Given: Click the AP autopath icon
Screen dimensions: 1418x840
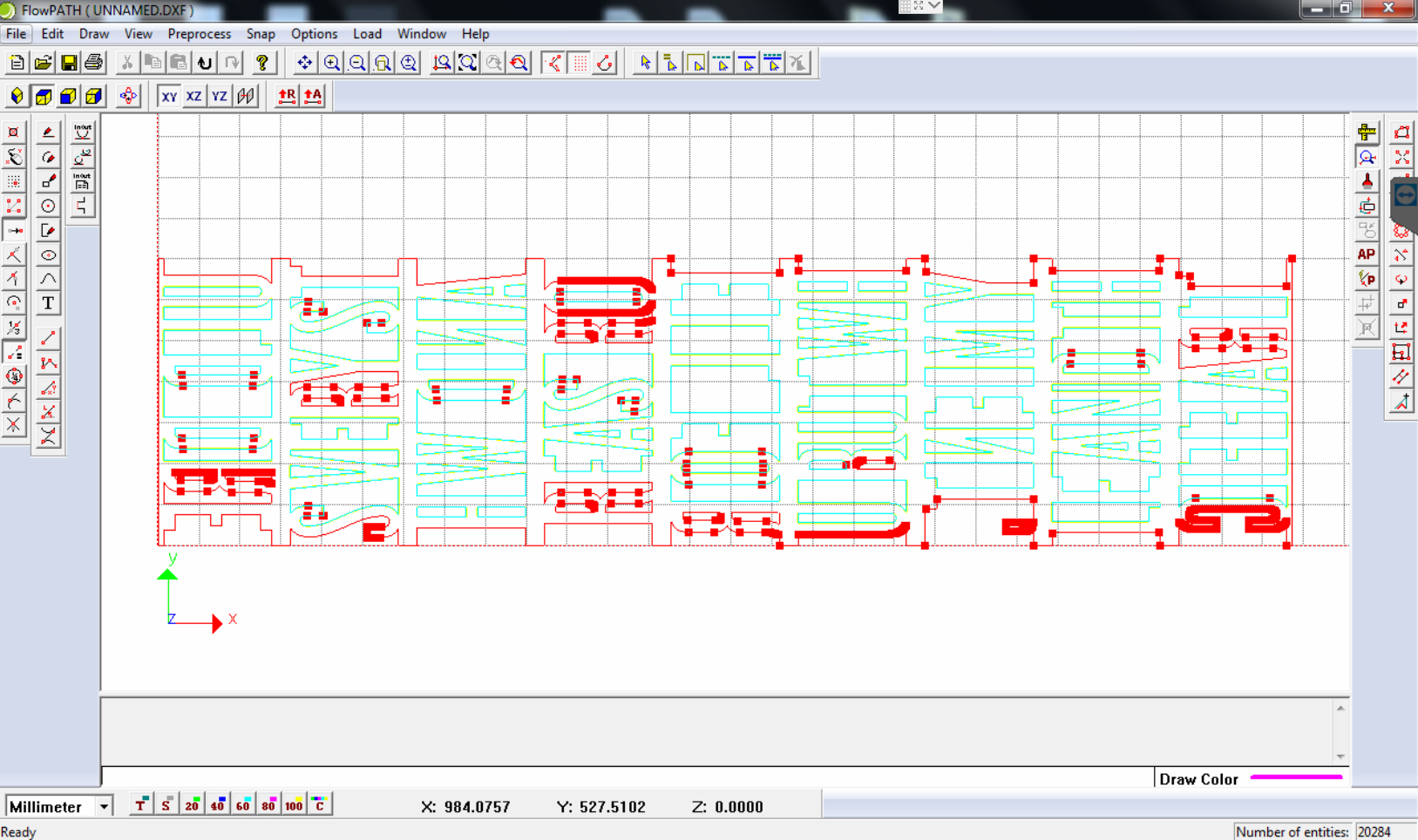Looking at the screenshot, I should [1367, 254].
